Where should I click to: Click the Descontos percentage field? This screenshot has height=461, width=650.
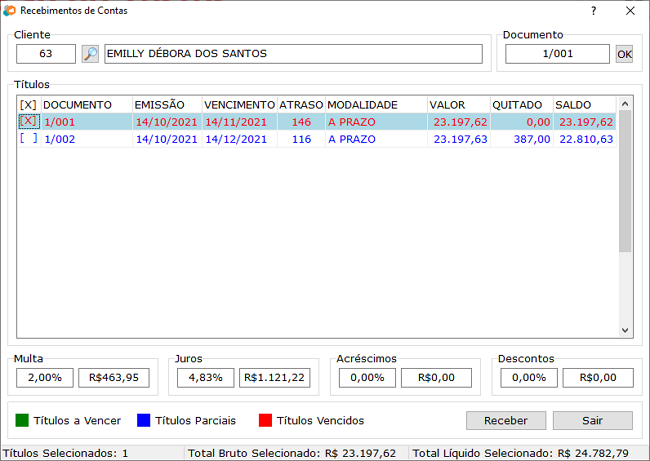coord(529,378)
